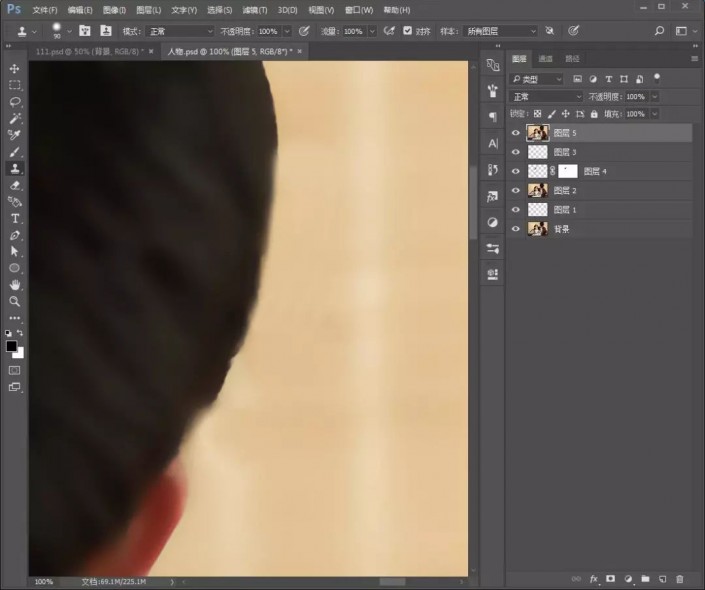The width and height of the screenshot is (705, 590).
Task: Select the Brush tool
Action: 14,152
